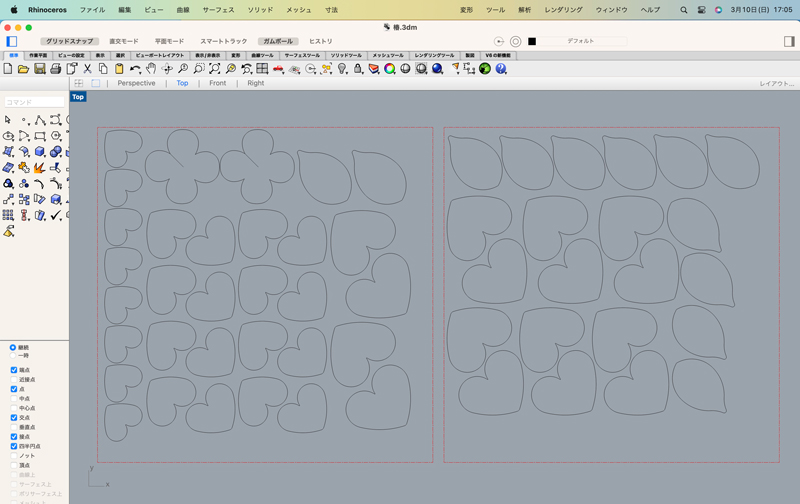Open the レイアウト... dropdown at viewport right
The width and height of the screenshot is (800, 504).
pyautogui.click(x=776, y=84)
